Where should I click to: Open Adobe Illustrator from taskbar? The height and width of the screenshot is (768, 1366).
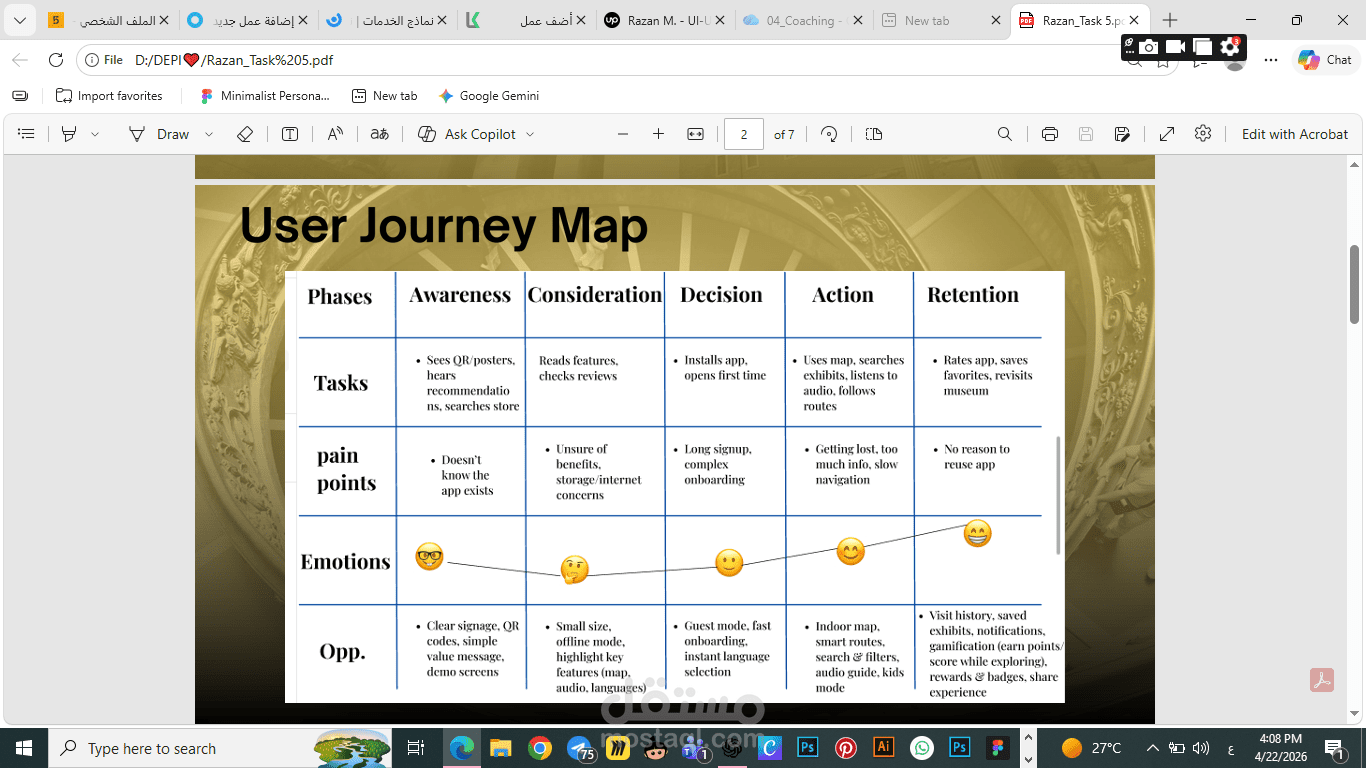pos(884,748)
